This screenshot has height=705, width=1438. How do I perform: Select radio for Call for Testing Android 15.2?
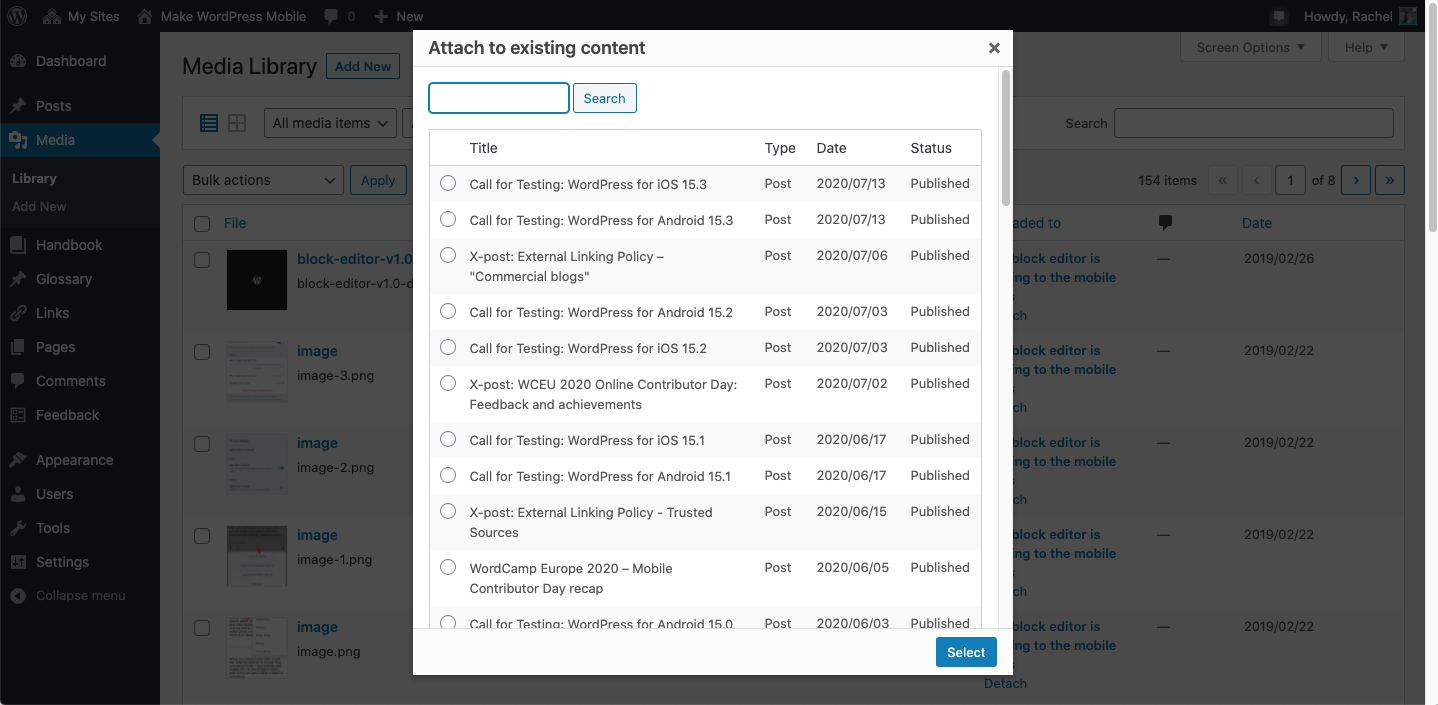point(448,311)
